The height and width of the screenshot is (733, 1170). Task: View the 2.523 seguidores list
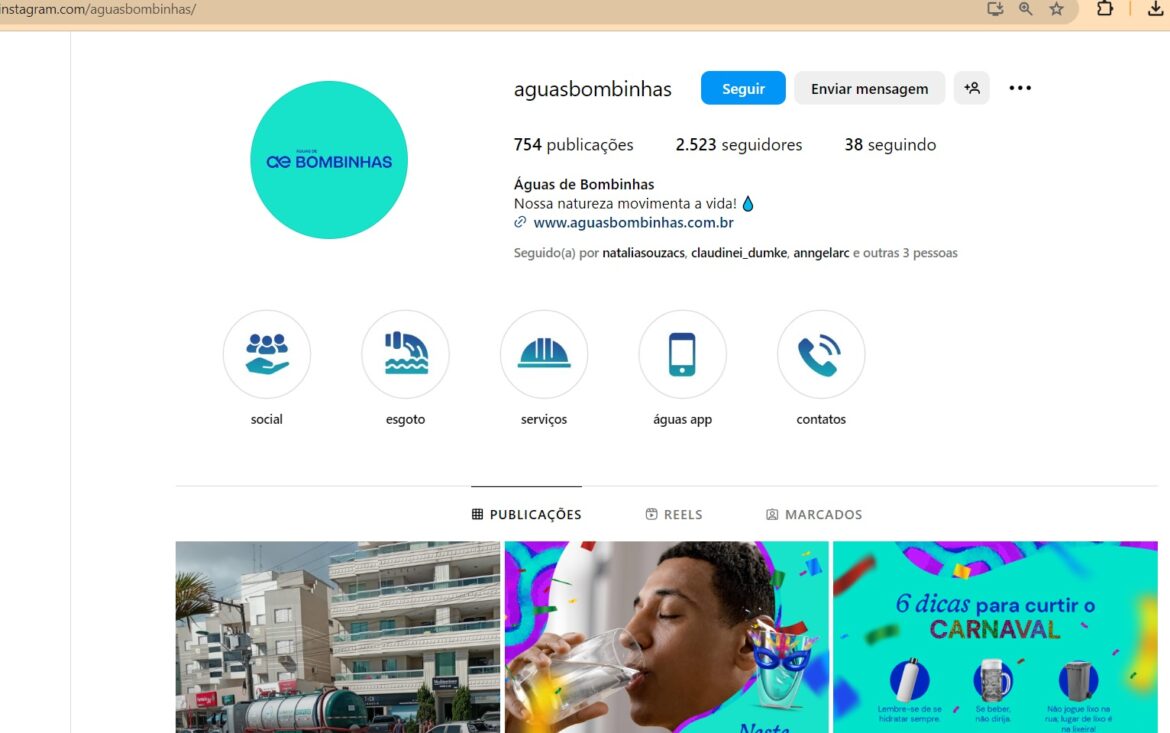[739, 145]
